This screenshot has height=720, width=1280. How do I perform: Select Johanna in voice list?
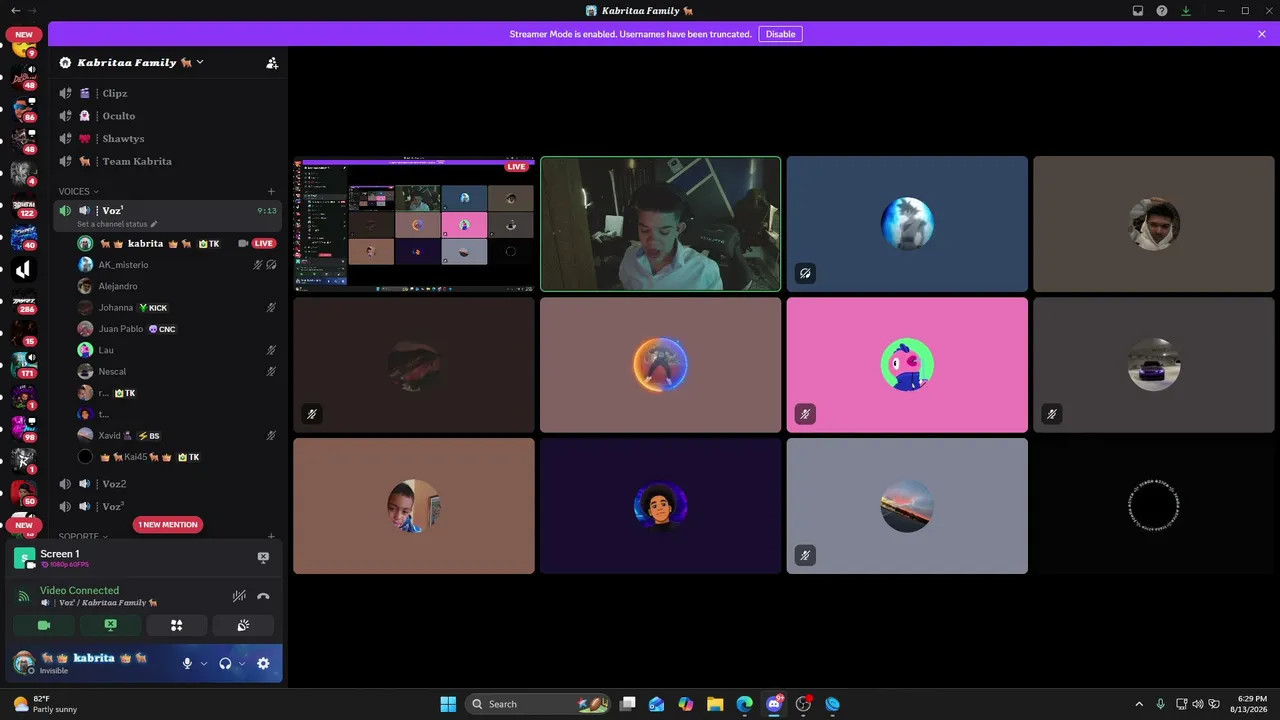tap(178, 308)
